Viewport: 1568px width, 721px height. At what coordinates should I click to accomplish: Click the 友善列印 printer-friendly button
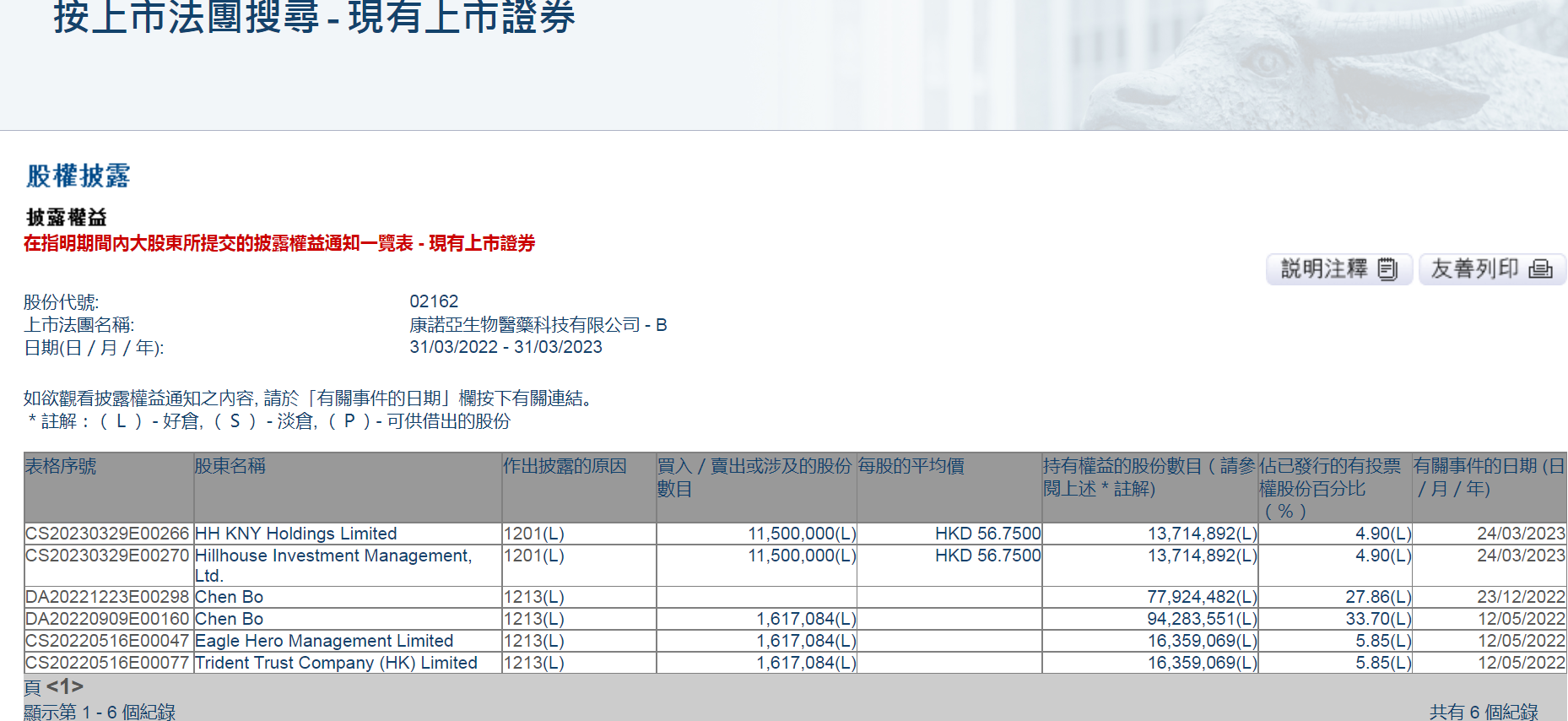[x=1492, y=269]
